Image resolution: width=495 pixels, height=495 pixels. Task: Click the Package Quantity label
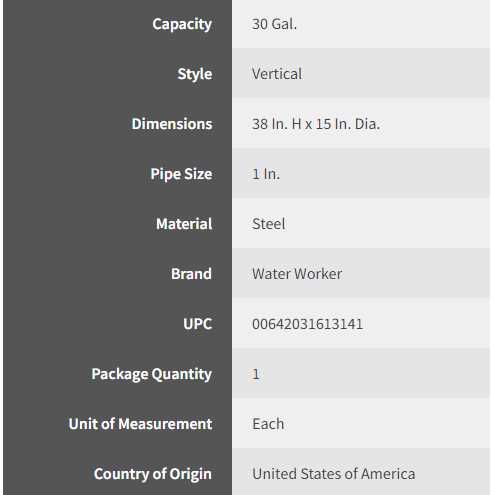click(152, 374)
